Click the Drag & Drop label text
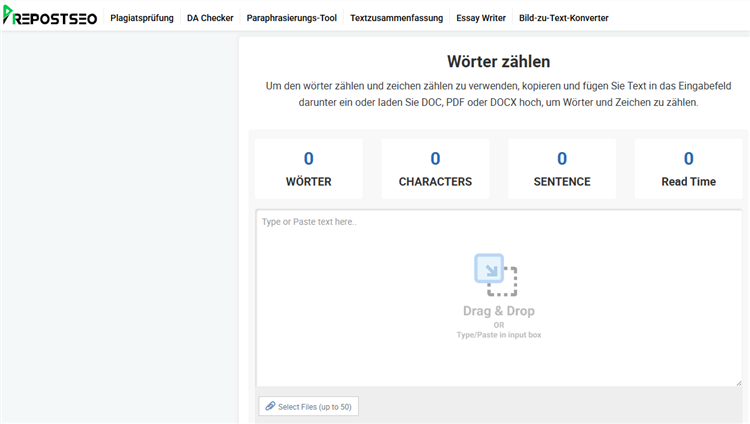The height and width of the screenshot is (424, 750). pos(499,311)
